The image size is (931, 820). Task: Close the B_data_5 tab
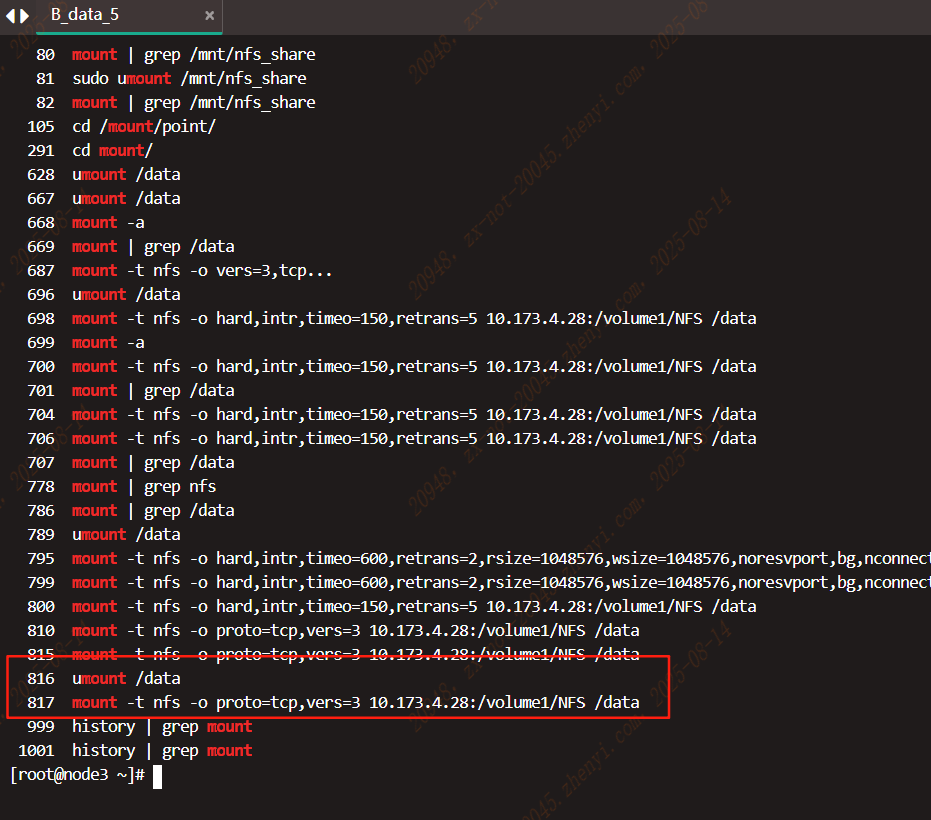pyautogui.click(x=209, y=16)
